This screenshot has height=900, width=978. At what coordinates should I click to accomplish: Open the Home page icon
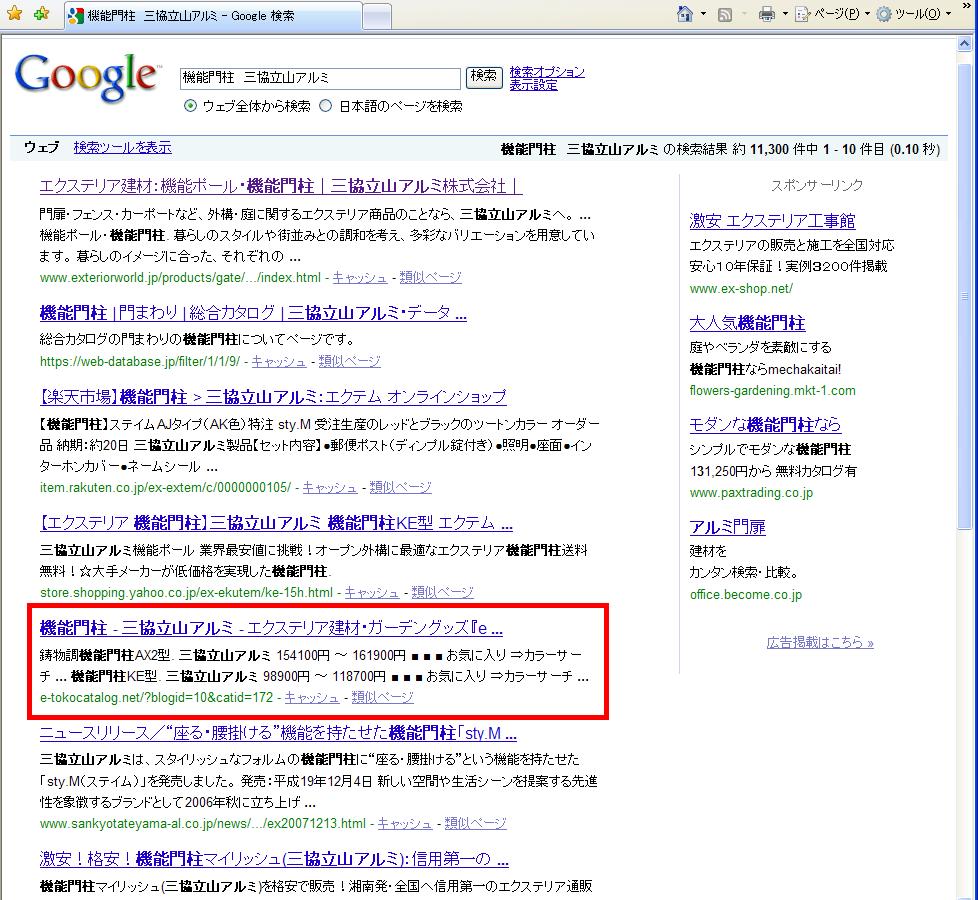click(685, 14)
